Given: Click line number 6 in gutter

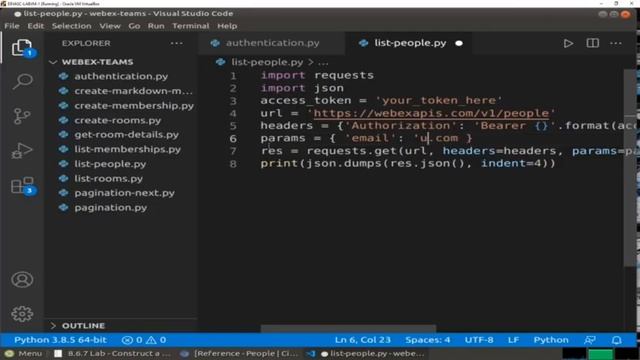Looking at the screenshot, I should (233, 138).
